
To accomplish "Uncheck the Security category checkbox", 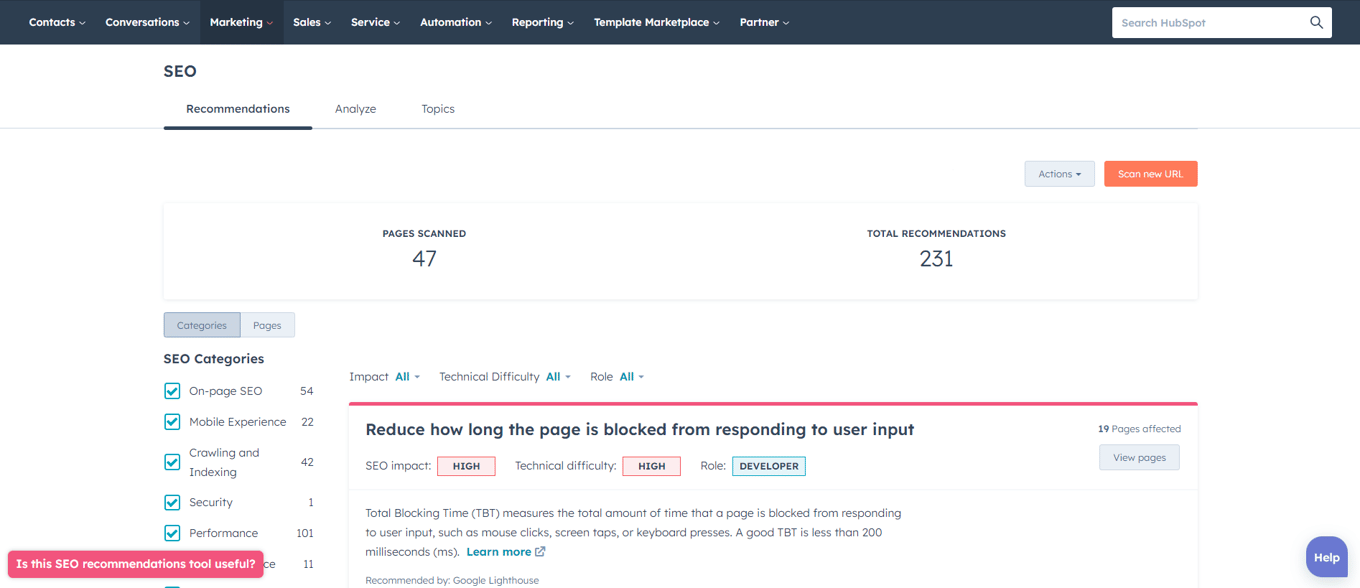I will point(172,502).
